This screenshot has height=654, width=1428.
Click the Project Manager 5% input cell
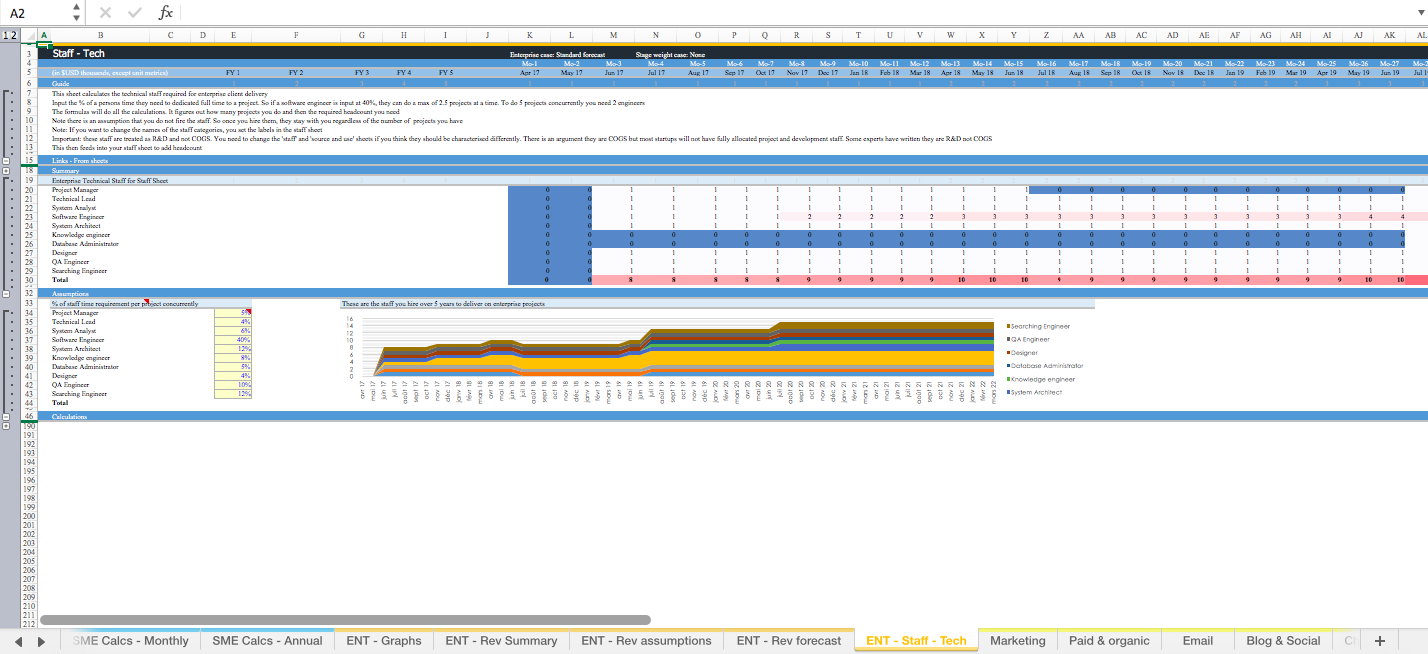click(233, 313)
